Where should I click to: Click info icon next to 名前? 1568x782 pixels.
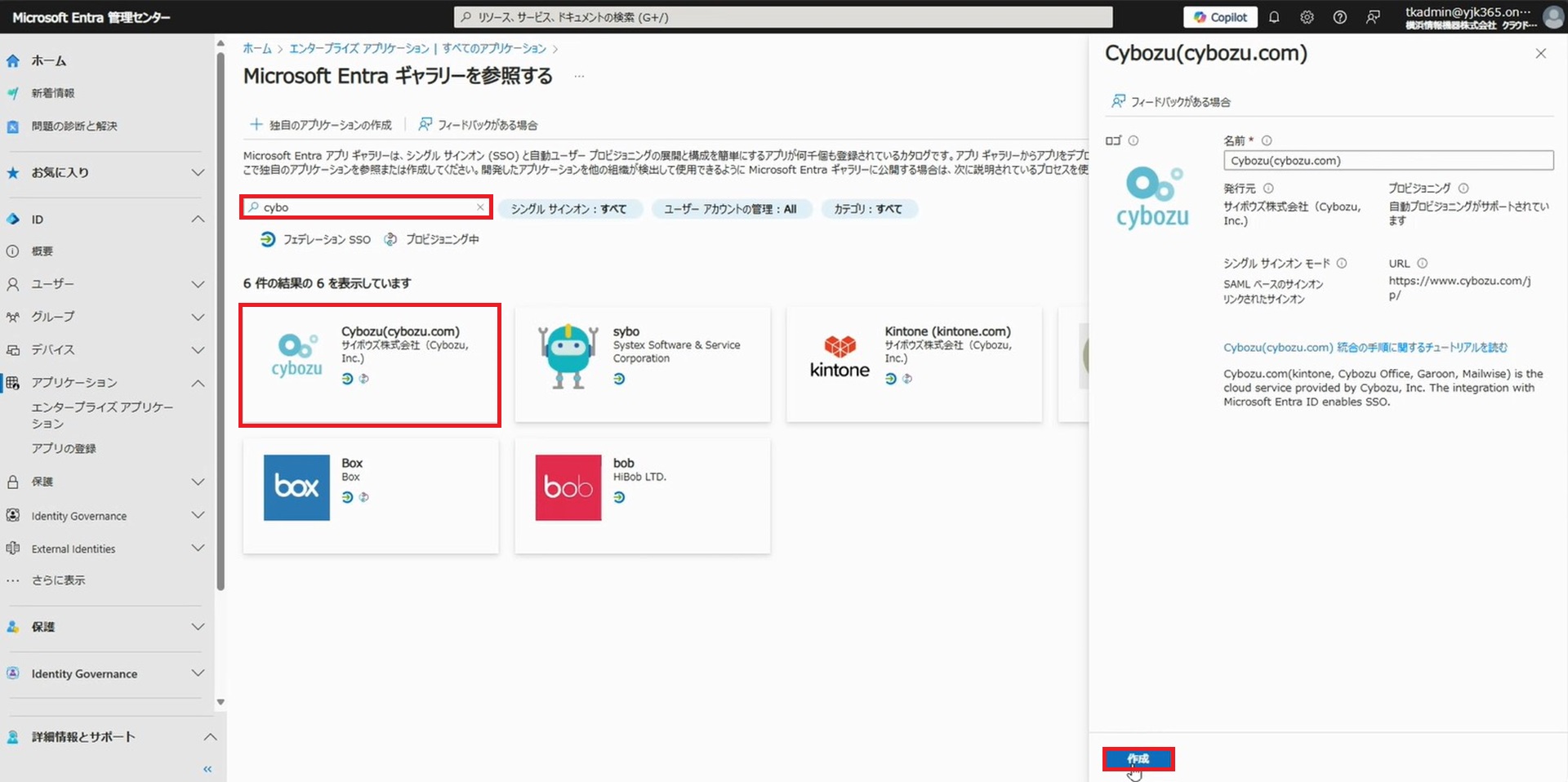point(1267,140)
